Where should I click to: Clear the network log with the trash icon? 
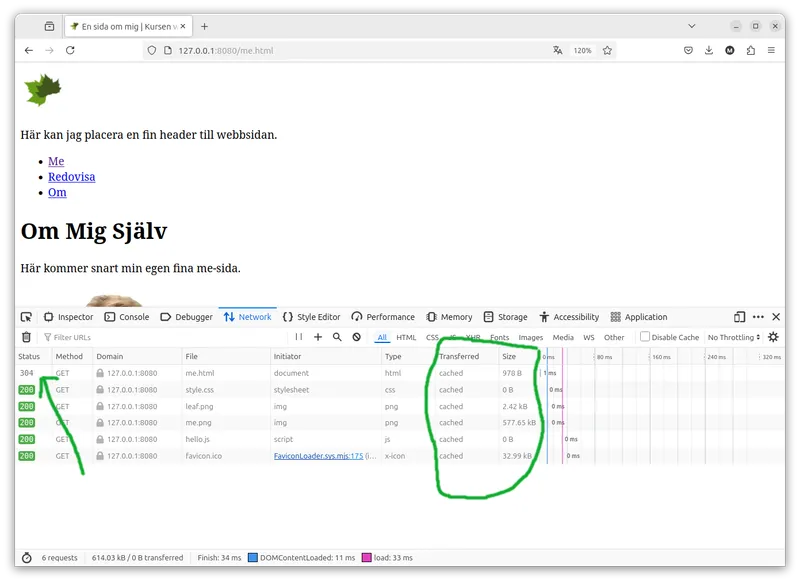click(27, 337)
